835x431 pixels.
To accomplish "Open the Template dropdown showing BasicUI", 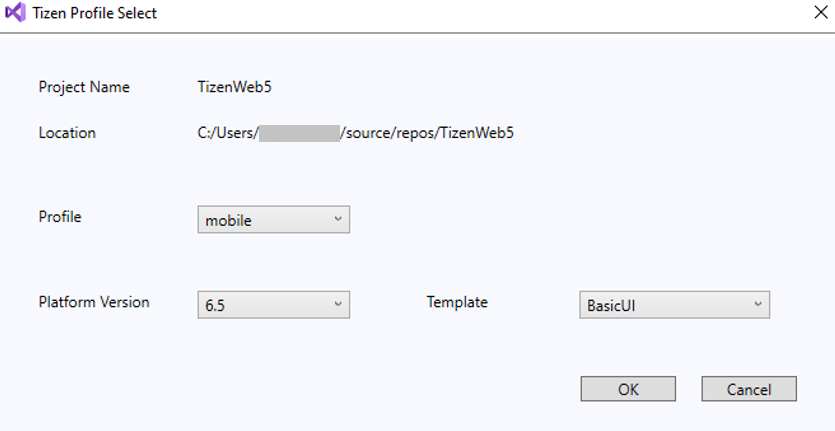I will 673,305.
